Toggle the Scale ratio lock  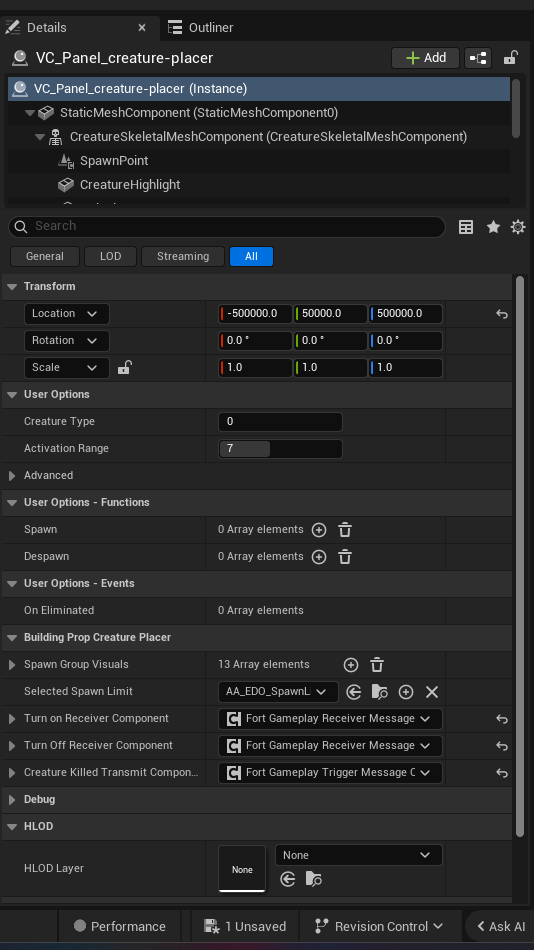coord(124,367)
